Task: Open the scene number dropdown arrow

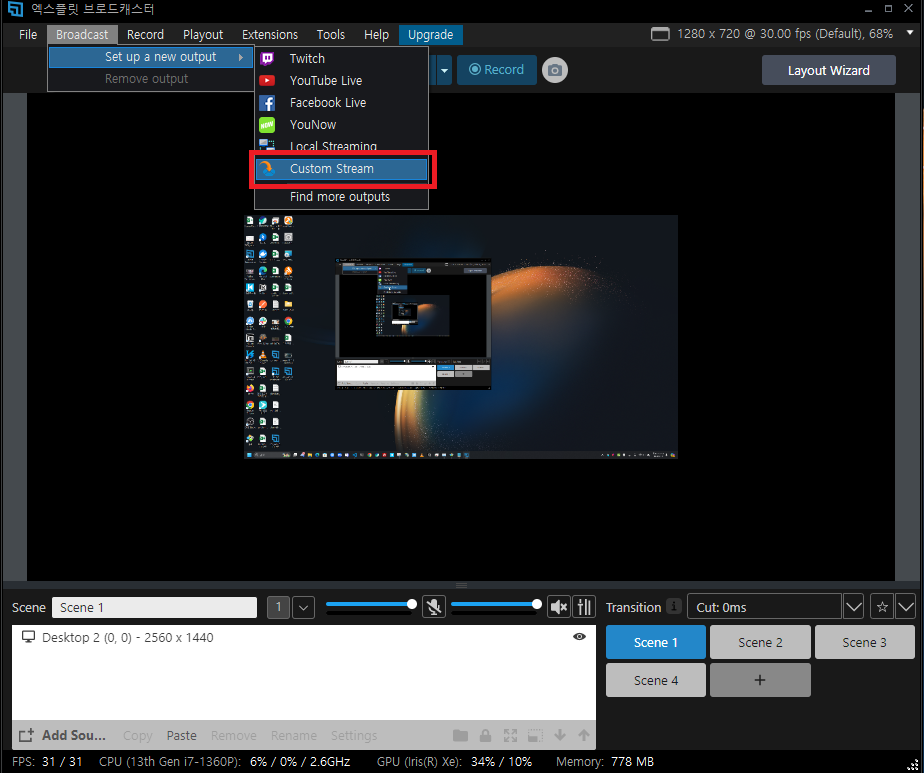Action: [x=303, y=607]
